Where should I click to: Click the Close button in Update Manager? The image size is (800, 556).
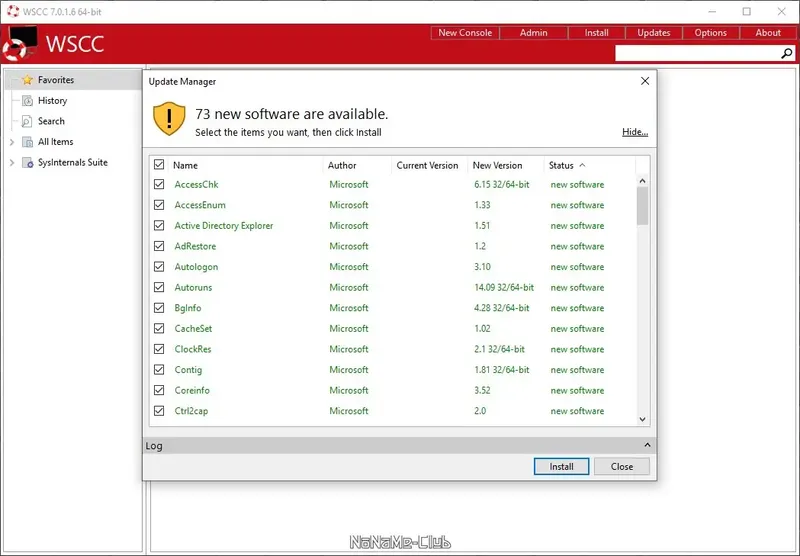pos(622,466)
